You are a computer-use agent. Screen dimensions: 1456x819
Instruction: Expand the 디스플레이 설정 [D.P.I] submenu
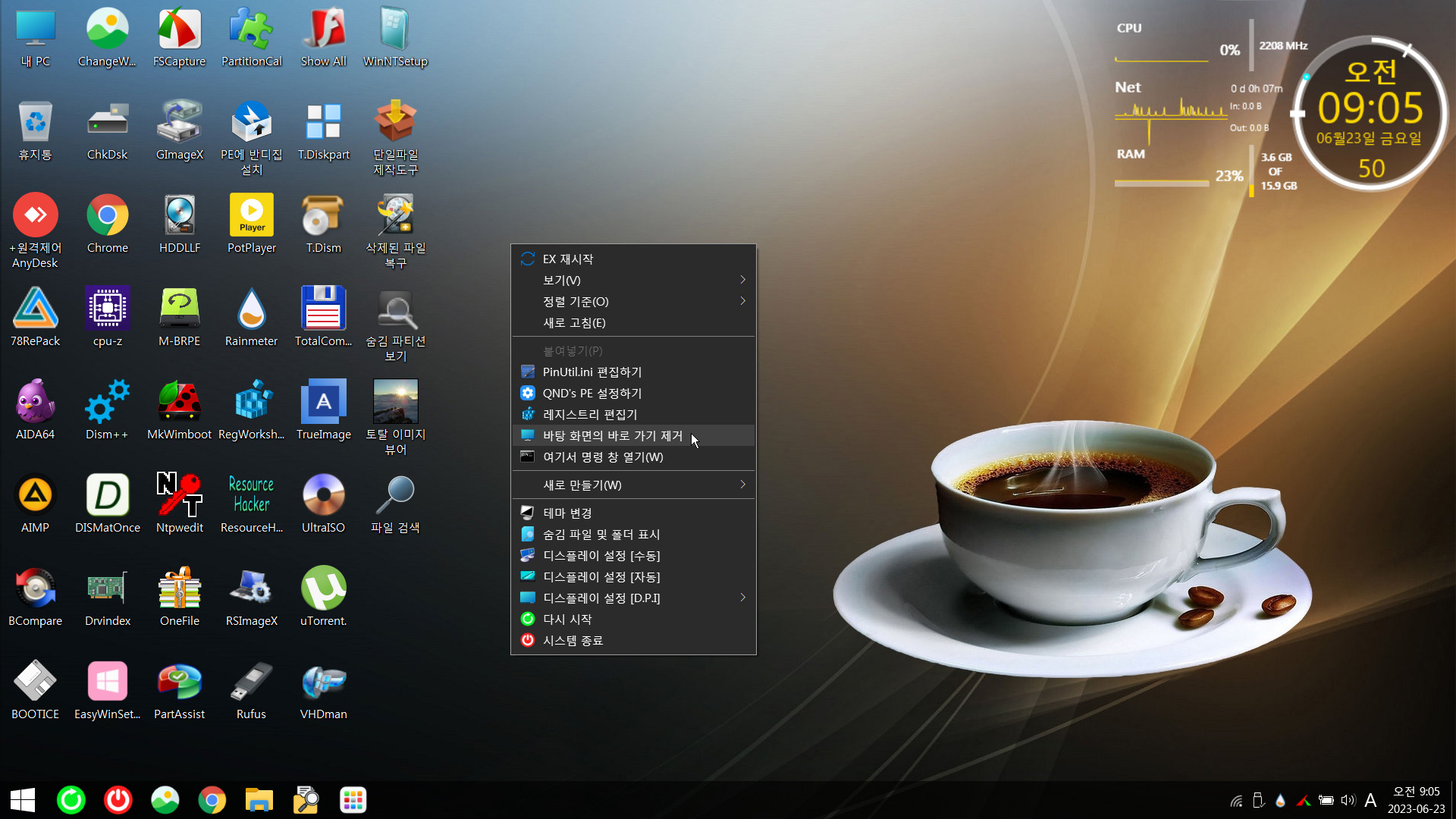[x=633, y=598]
